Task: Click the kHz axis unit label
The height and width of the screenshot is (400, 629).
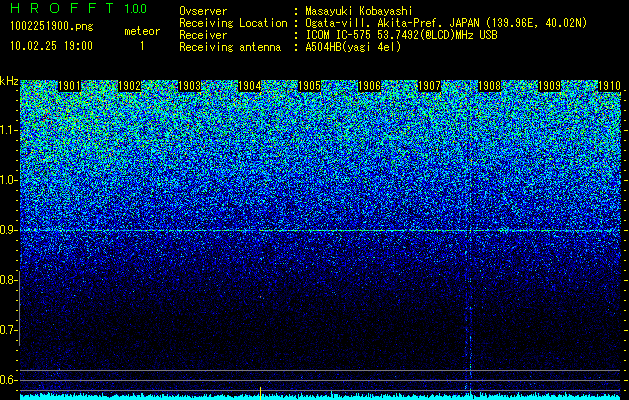Action: (9, 81)
